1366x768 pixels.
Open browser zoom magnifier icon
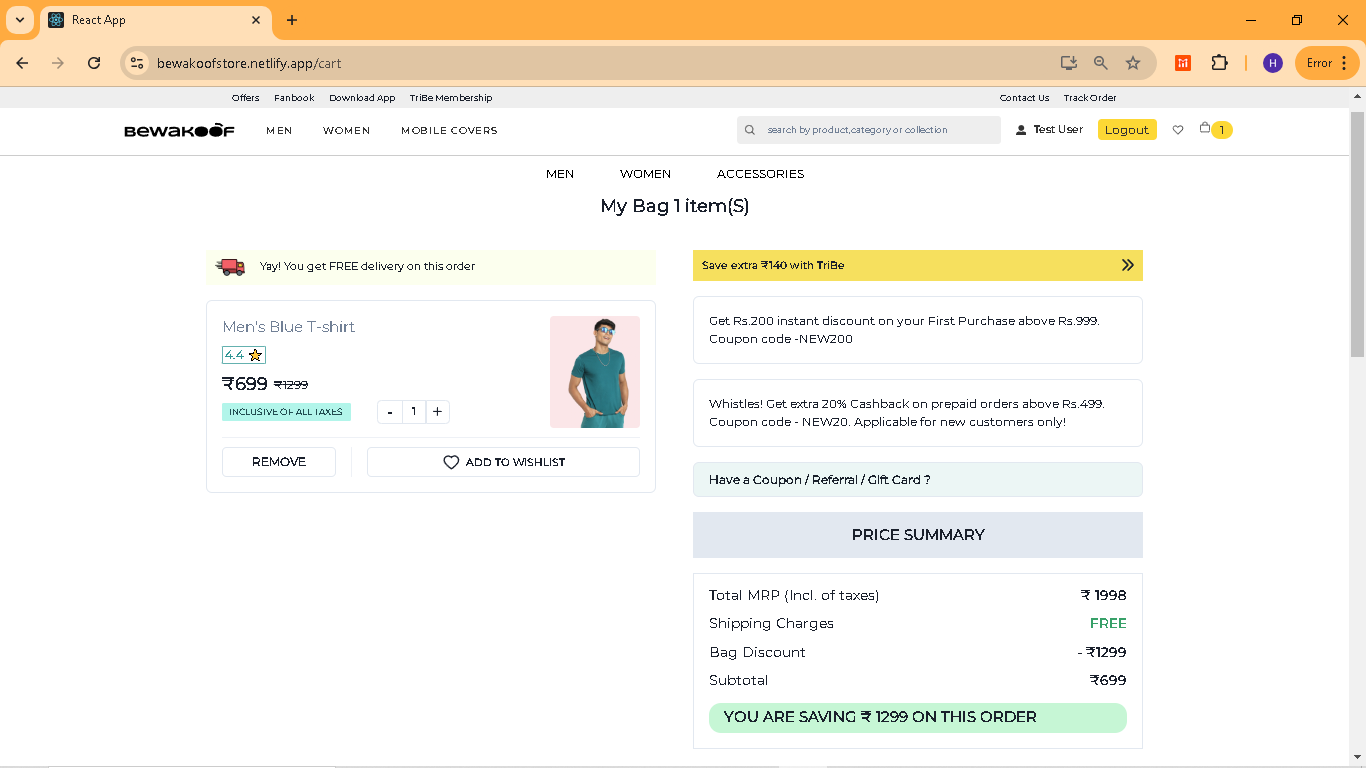(1101, 63)
